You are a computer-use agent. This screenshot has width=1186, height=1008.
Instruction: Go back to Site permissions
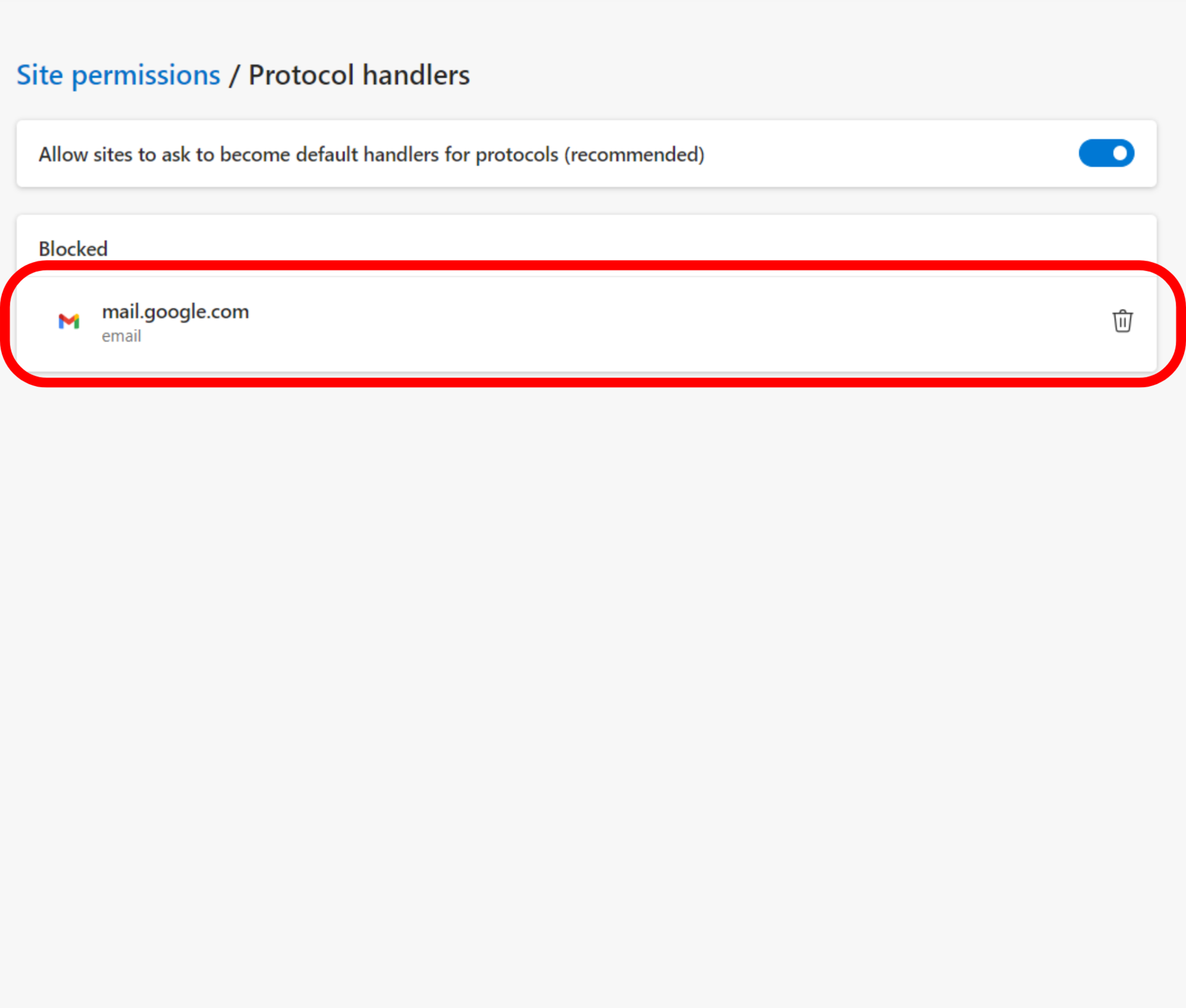point(118,75)
